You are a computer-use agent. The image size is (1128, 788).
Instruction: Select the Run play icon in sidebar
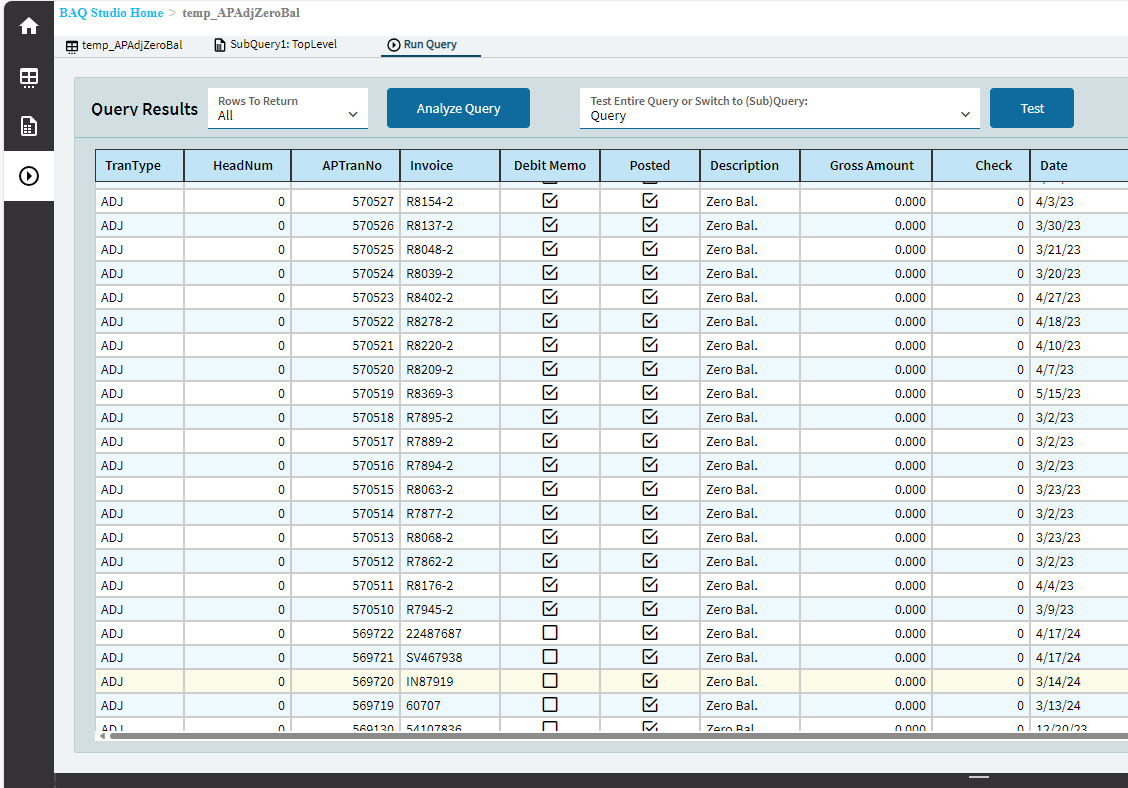click(29, 176)
